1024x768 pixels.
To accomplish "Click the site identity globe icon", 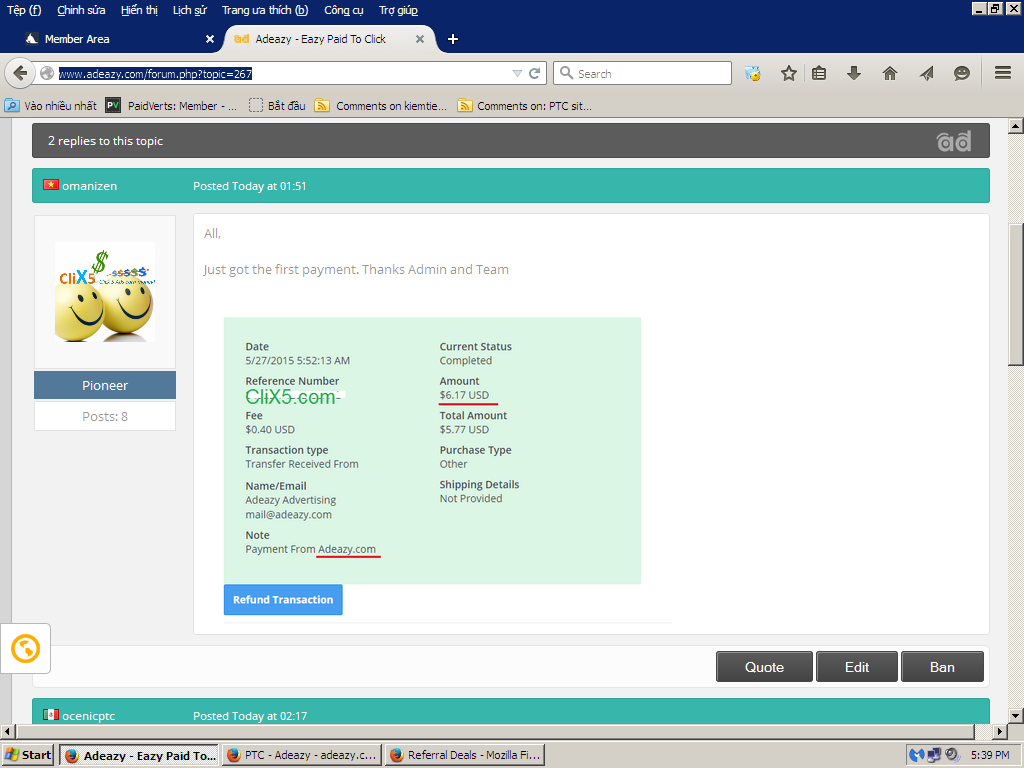I will 47,73.
